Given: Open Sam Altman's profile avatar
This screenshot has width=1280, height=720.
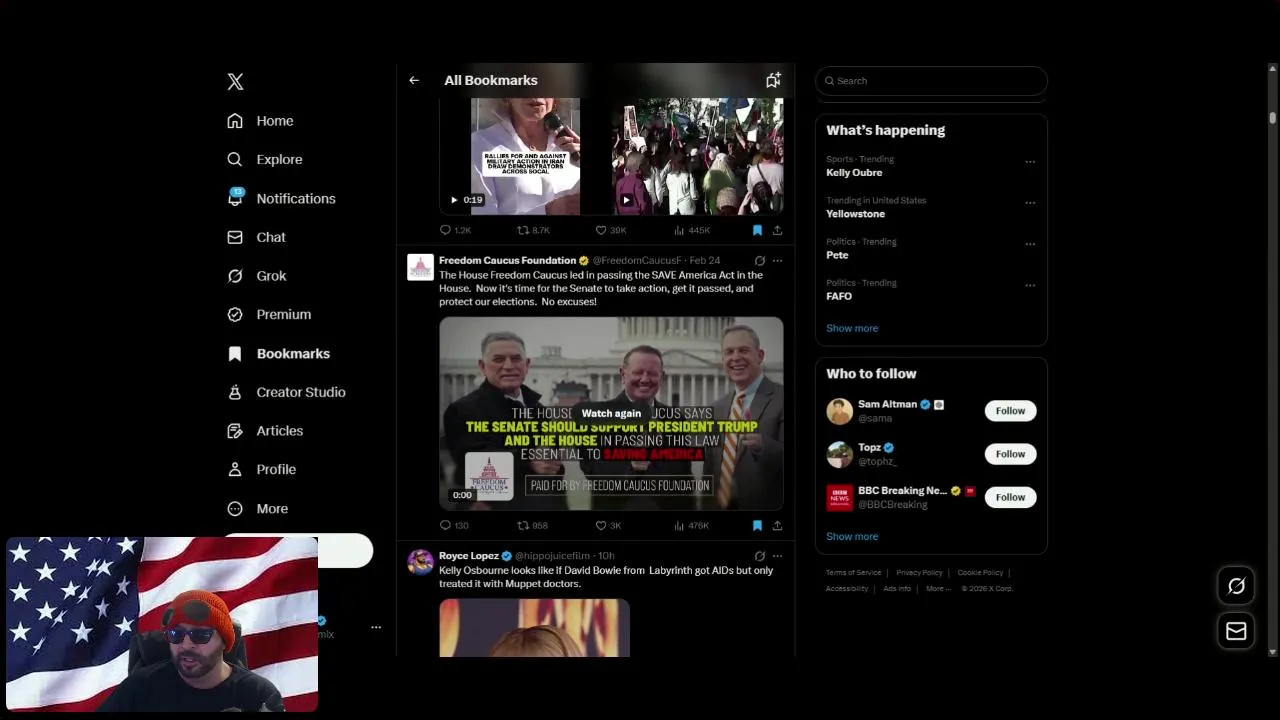Looking at the screenshot, I should tap(839, 411).
